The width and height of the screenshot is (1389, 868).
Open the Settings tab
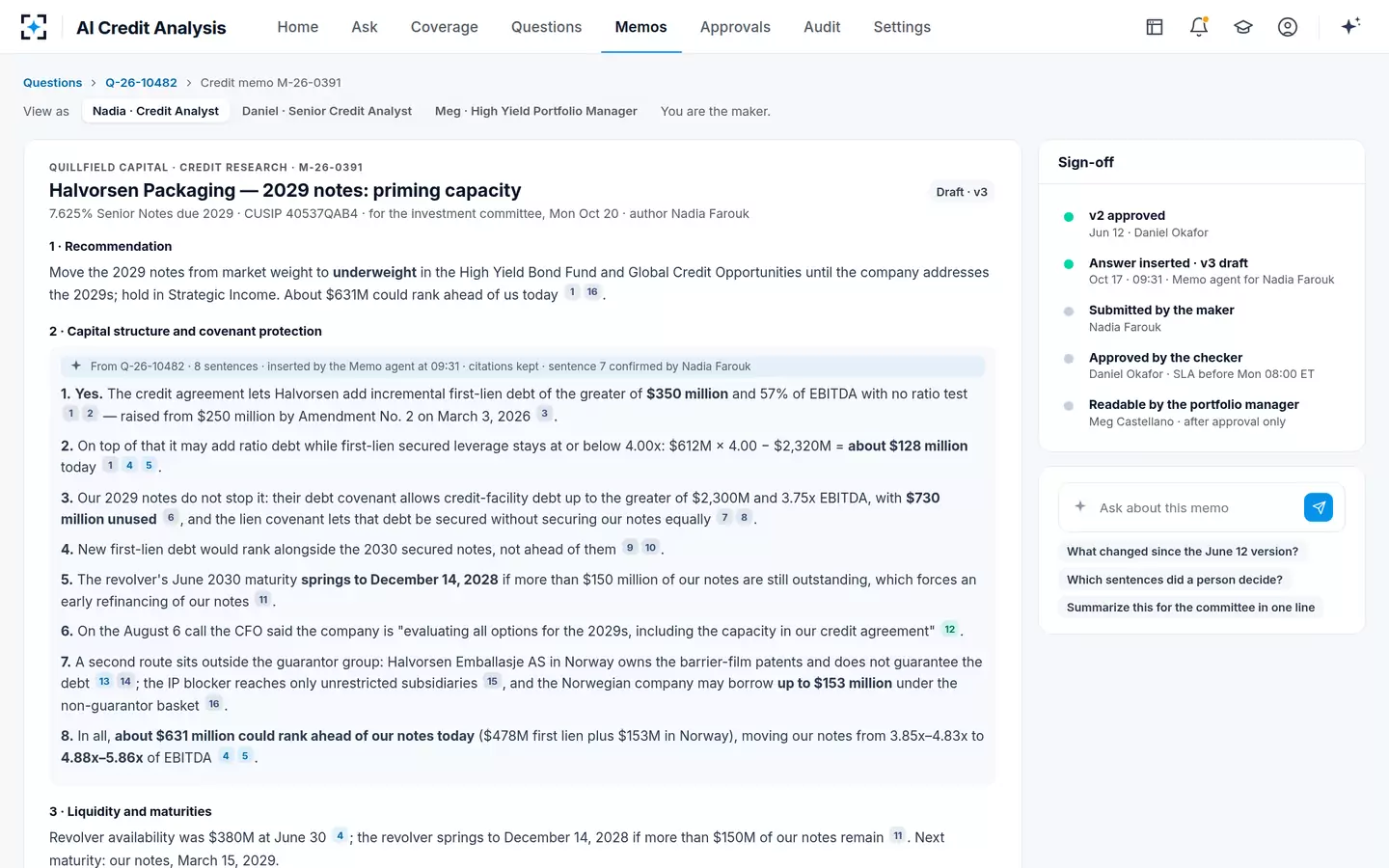(x=902, y=27)
